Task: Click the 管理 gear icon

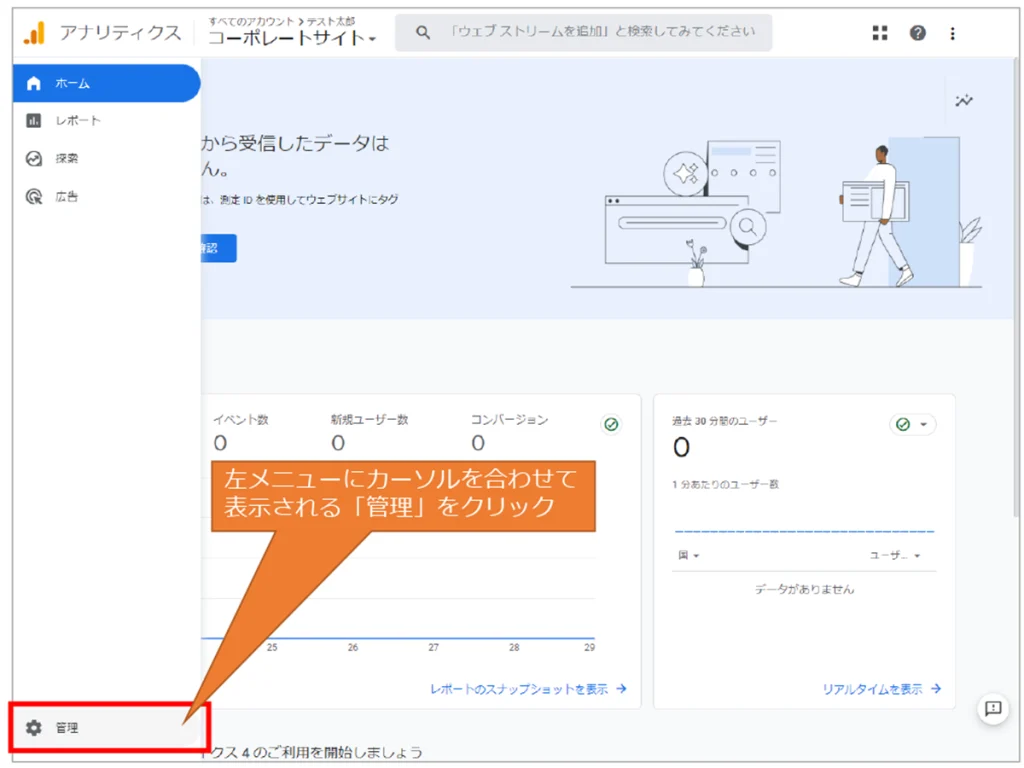Action: click(34, 728)
